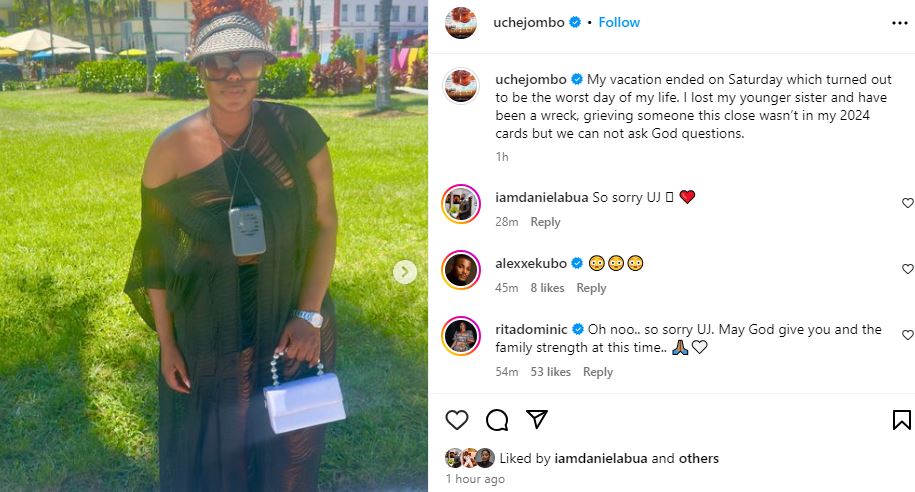View others who liked the post
The height and width of the screenshot is (492, 915).
[699, 458]
